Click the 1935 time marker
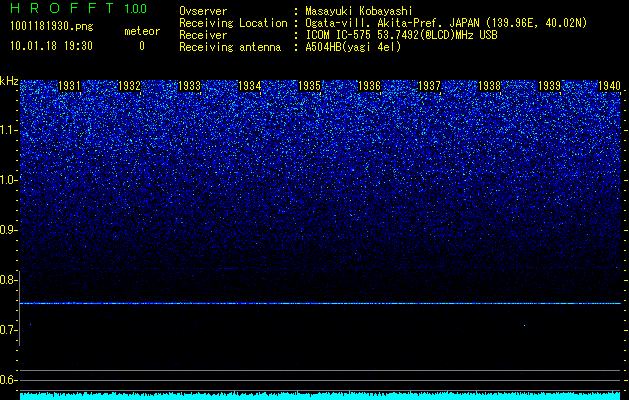This screenshot has width=629, height=400. click(310, 85)
